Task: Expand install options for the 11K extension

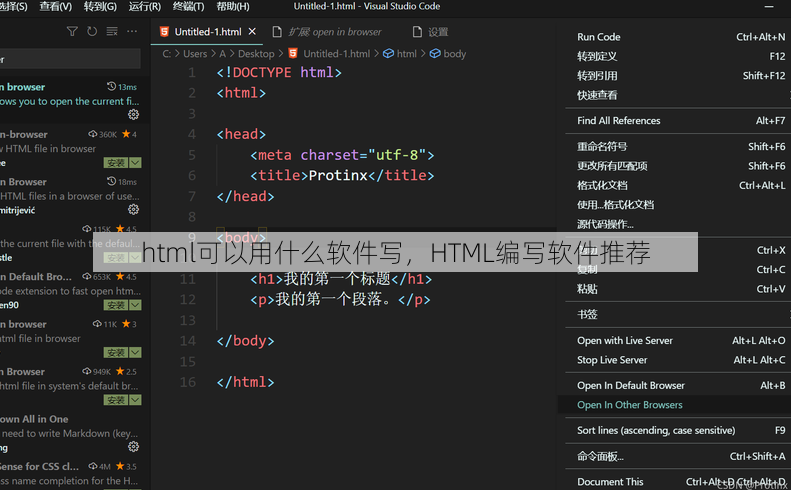Action: click(135, 352)
